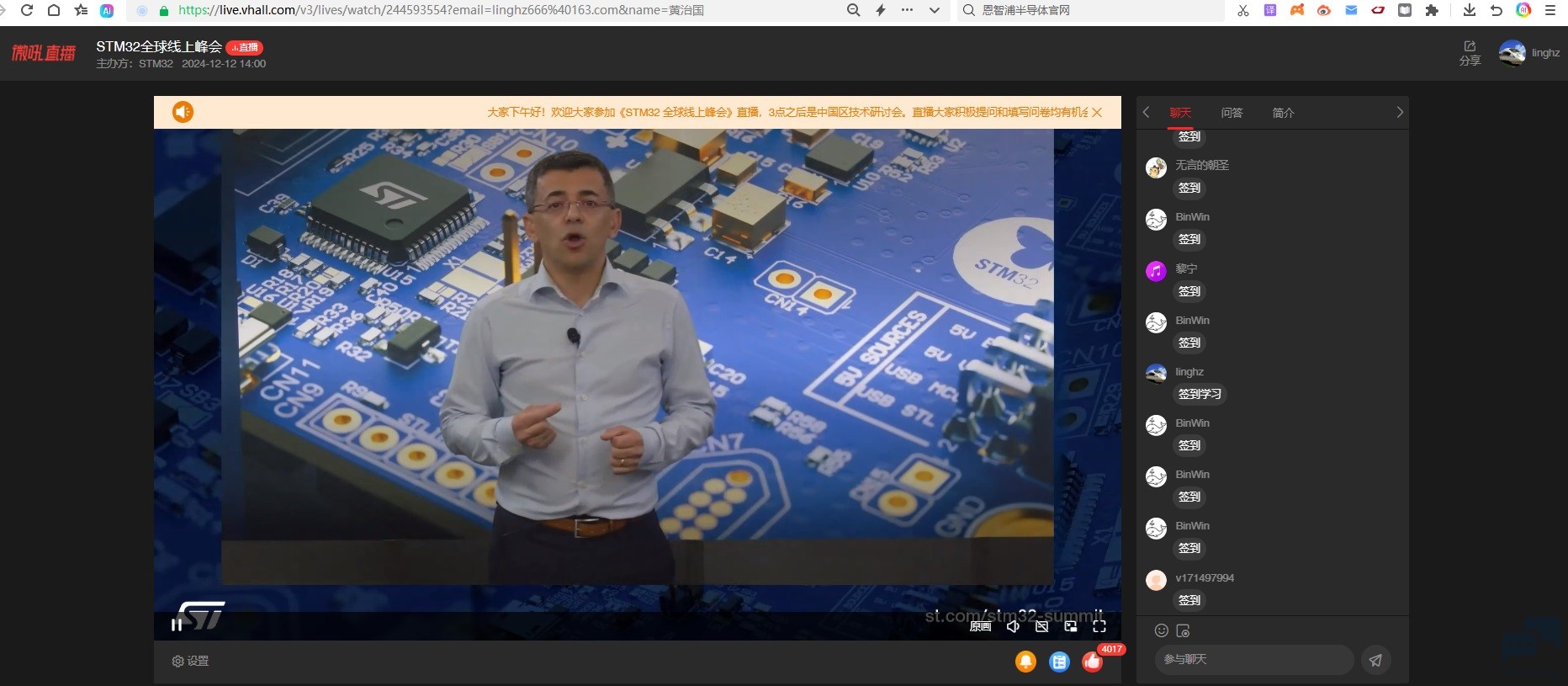Focus the 参与聊天 chat input field
This screenshot has width=1568, height=686.
pos(1253,660)
